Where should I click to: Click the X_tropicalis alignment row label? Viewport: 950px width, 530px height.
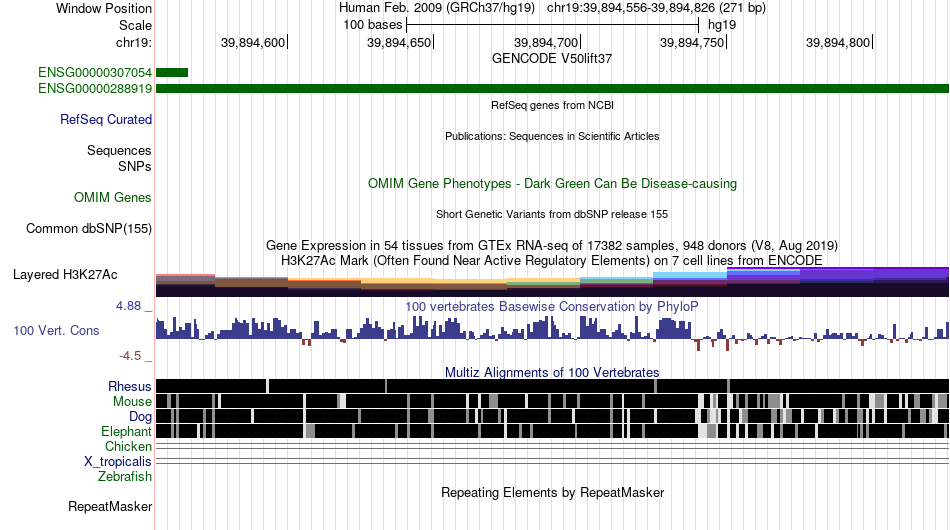(x=118, y=462)
